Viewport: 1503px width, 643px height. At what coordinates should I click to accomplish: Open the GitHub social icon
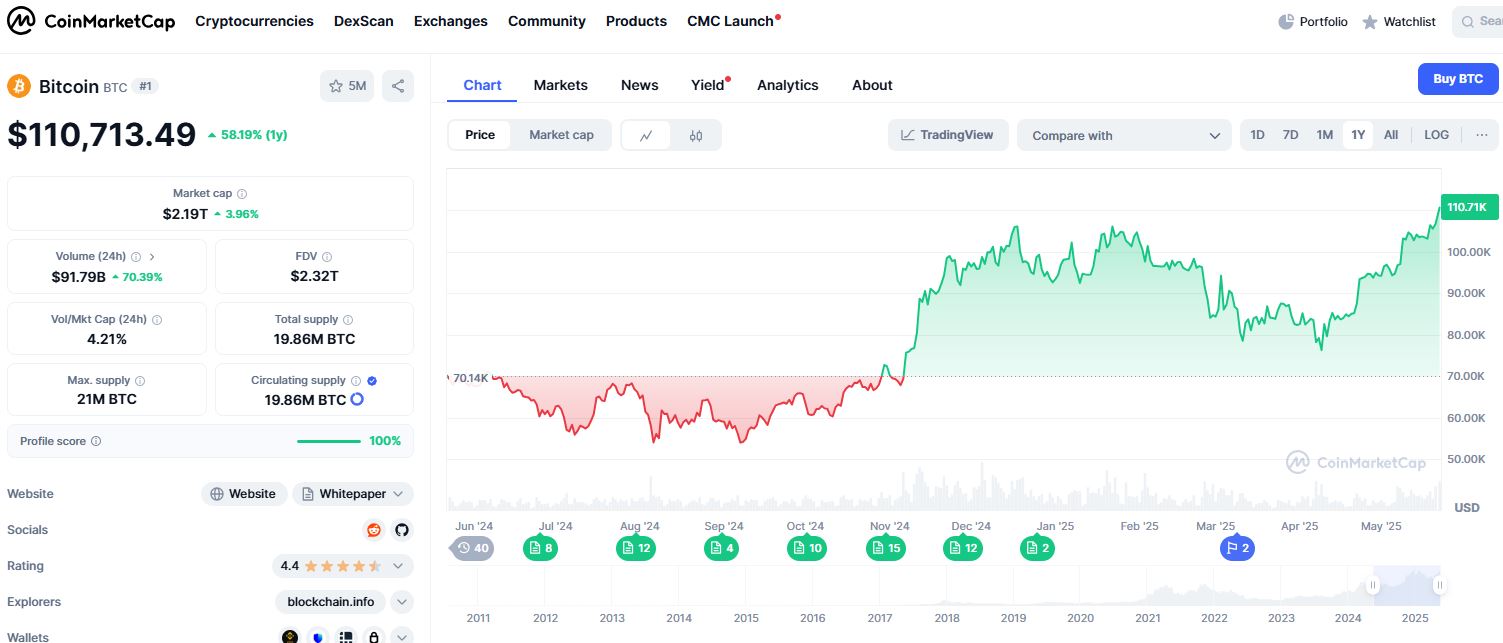point(402,530)
